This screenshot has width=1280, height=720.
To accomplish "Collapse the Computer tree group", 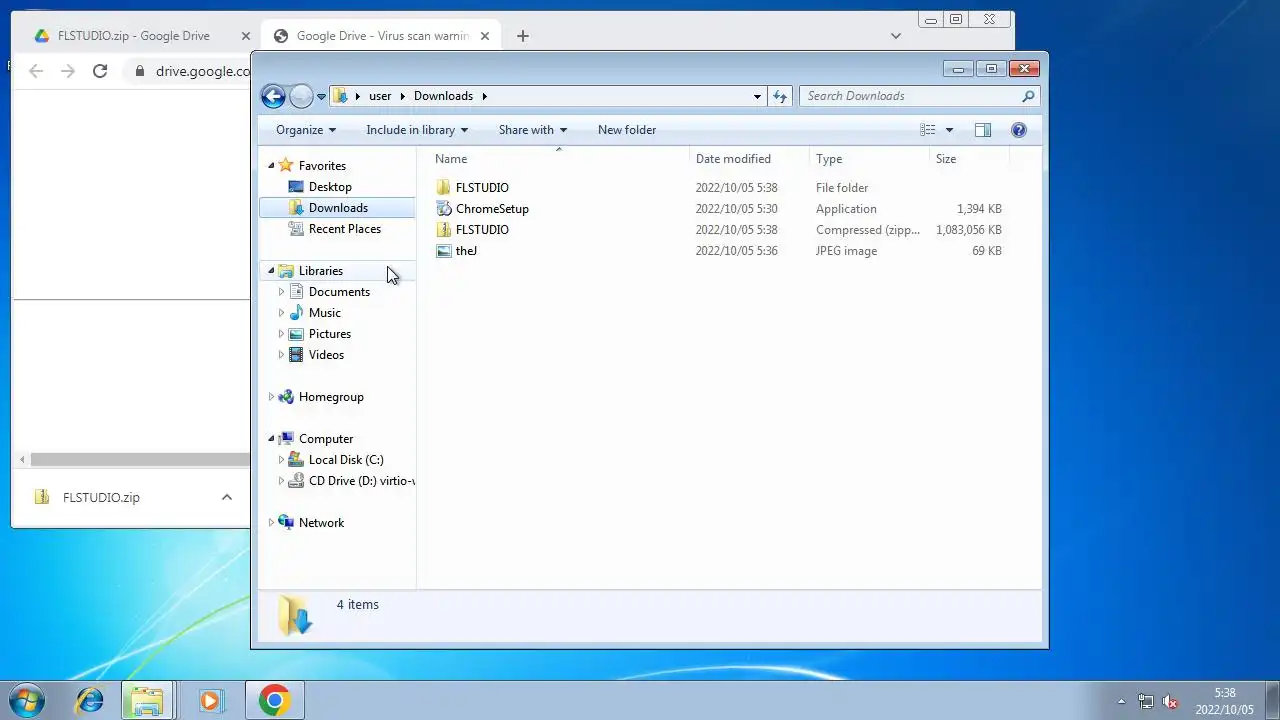I will click(x=271, y=439).
